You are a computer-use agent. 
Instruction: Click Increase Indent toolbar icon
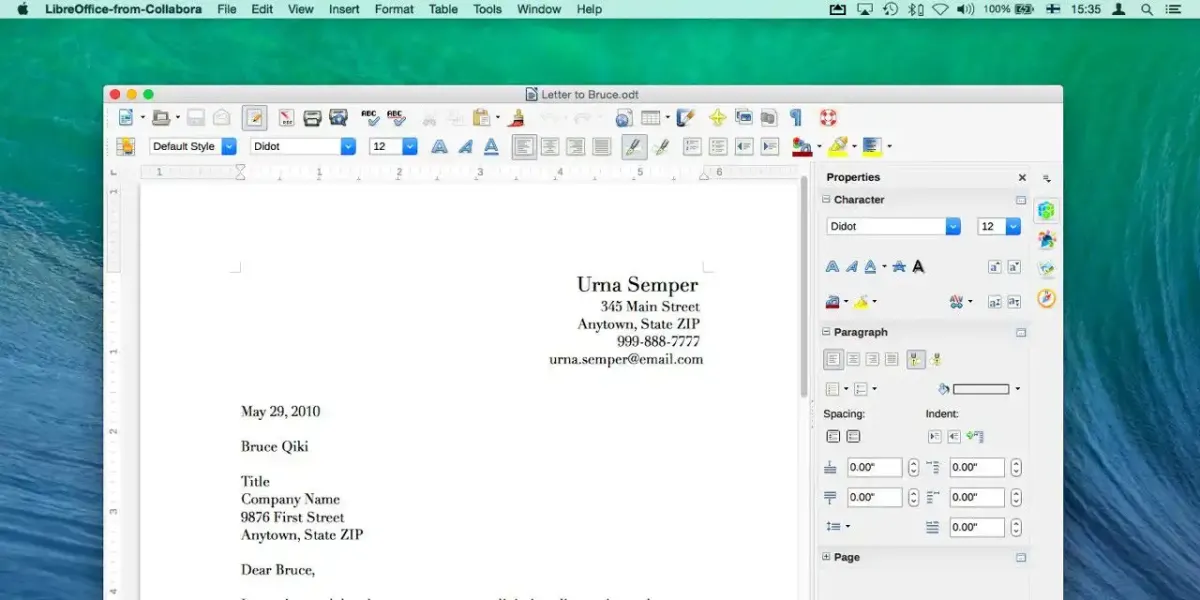point(770,147)
